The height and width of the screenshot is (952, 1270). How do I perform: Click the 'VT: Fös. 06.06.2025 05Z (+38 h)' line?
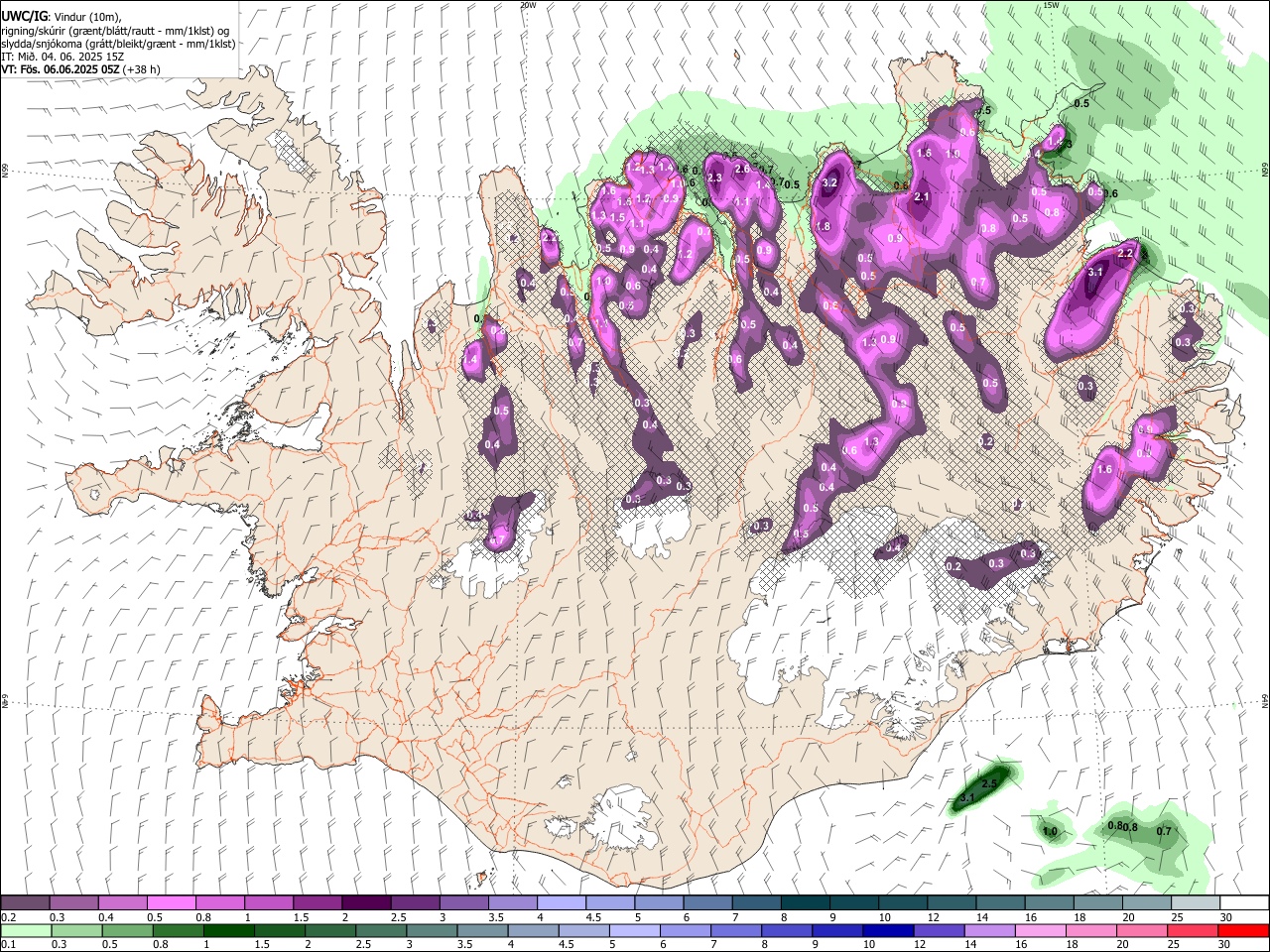(x=80, y=69)
